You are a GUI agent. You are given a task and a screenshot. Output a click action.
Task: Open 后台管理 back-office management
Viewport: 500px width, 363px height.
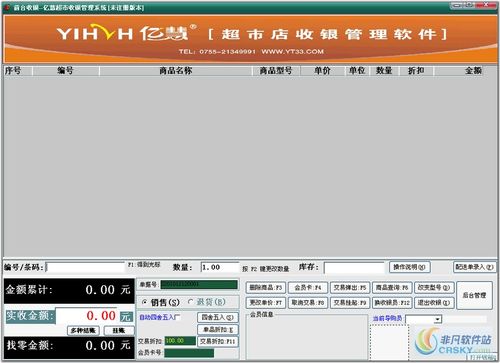point(474,295)
